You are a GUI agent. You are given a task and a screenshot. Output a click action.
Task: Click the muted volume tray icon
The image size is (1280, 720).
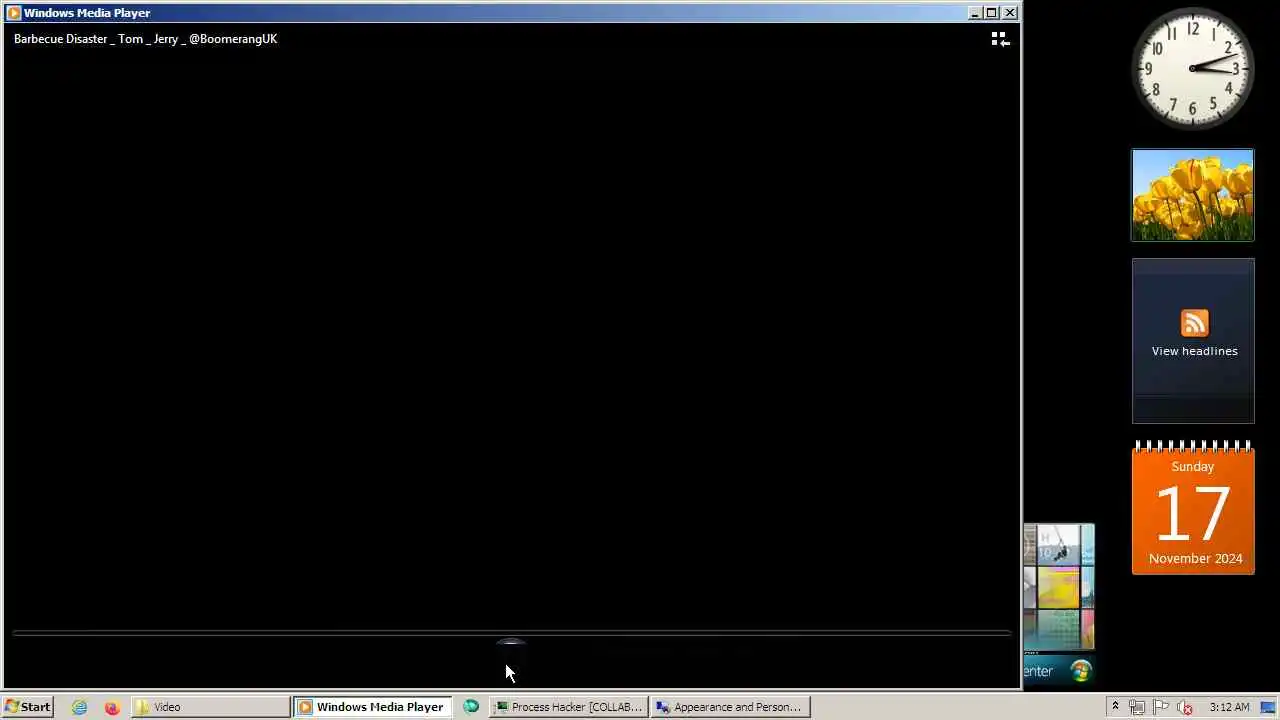coord(1185,707)
